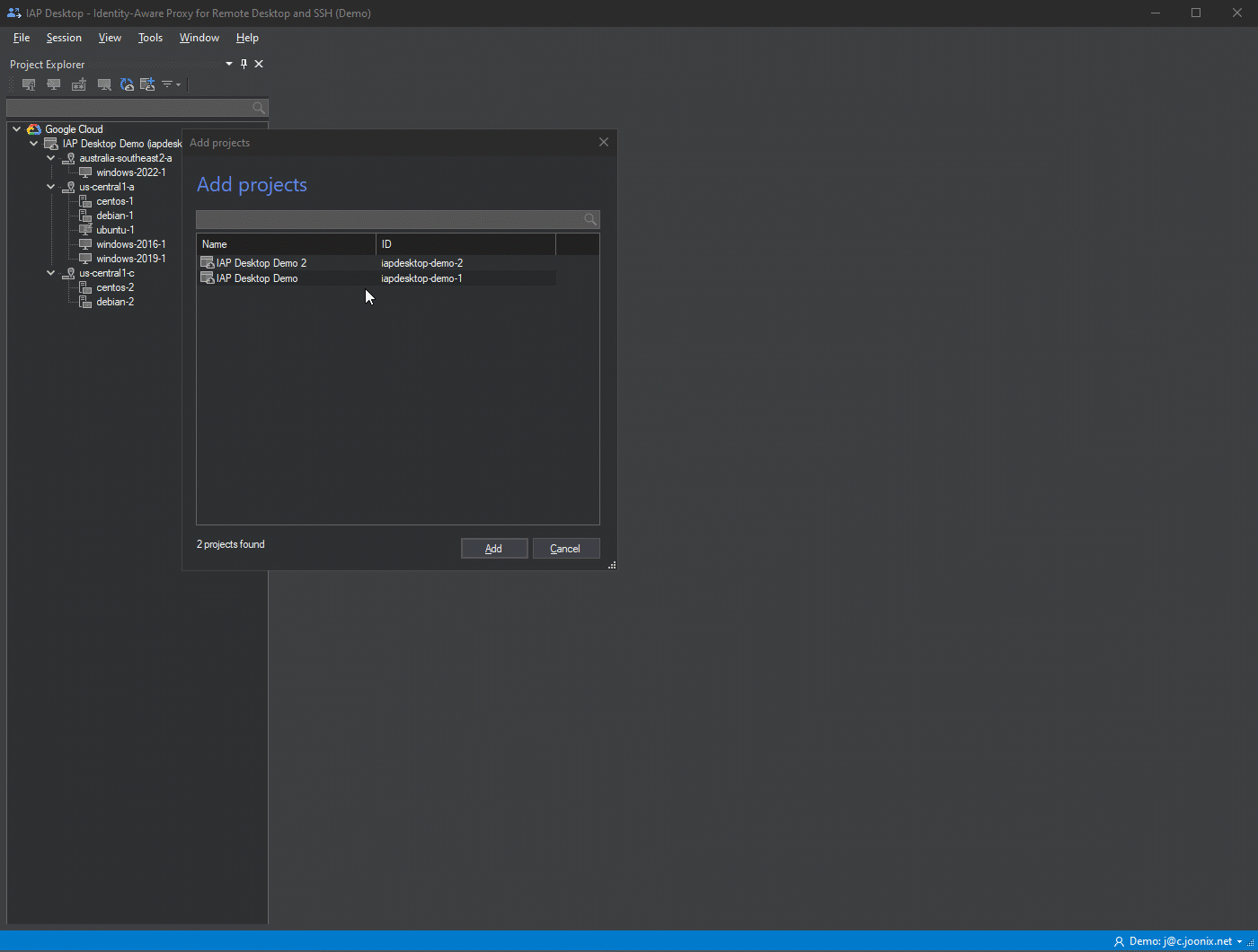Select the windows-2022-1 tree item

(131, 172)
